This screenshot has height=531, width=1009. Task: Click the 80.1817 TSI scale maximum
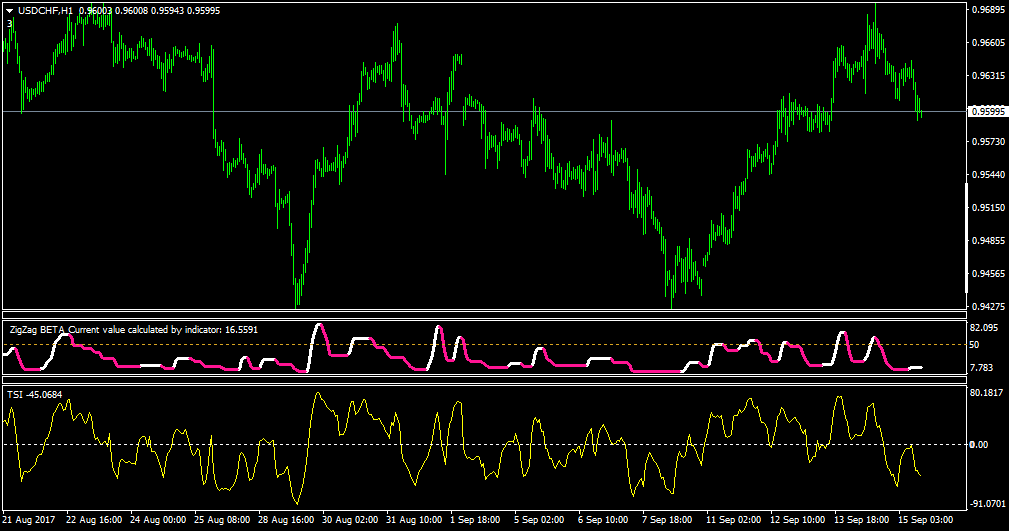pyautogui.click(x=986, y=393)
